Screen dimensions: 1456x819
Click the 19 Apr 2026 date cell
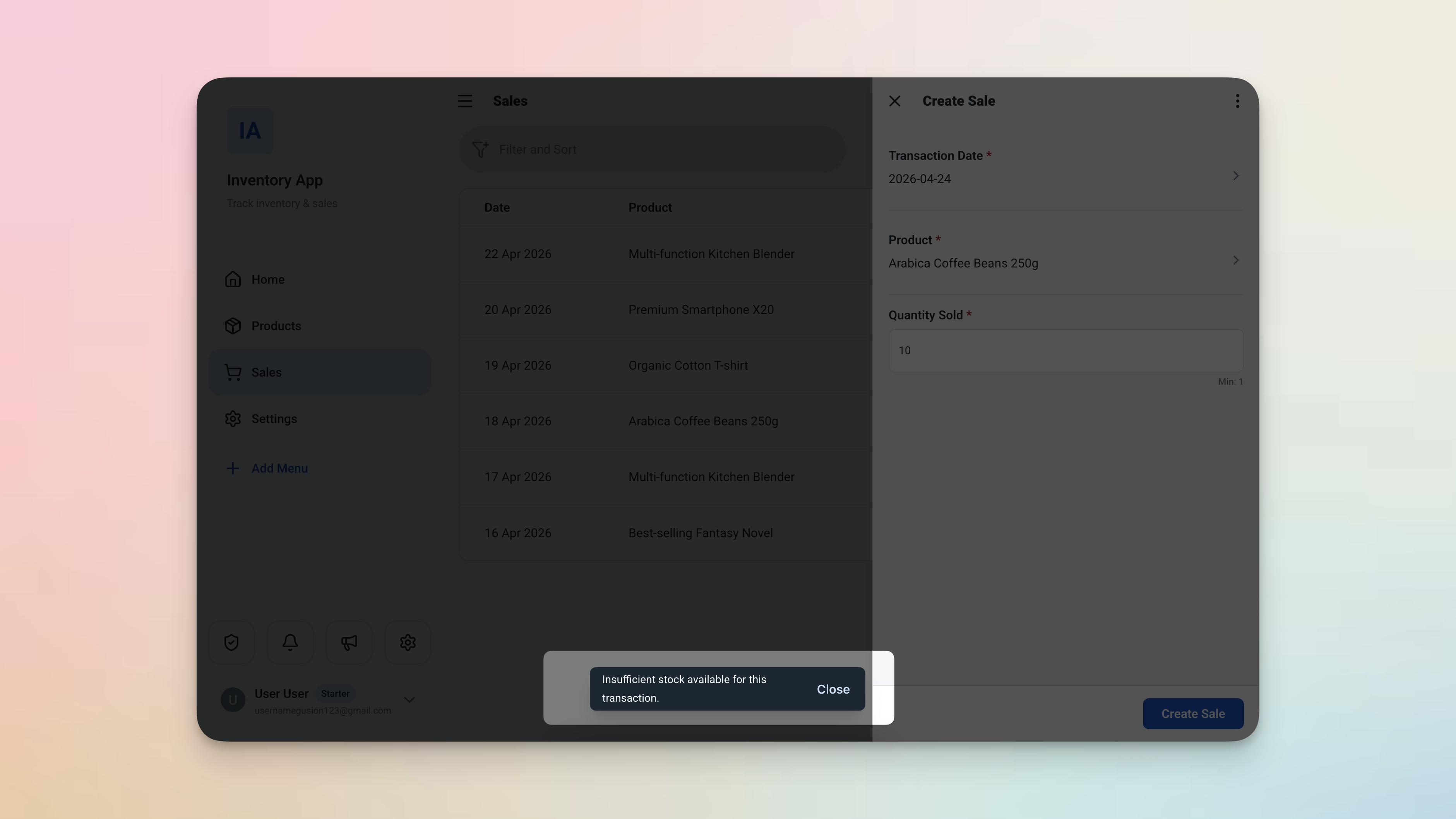coord(518,365)
